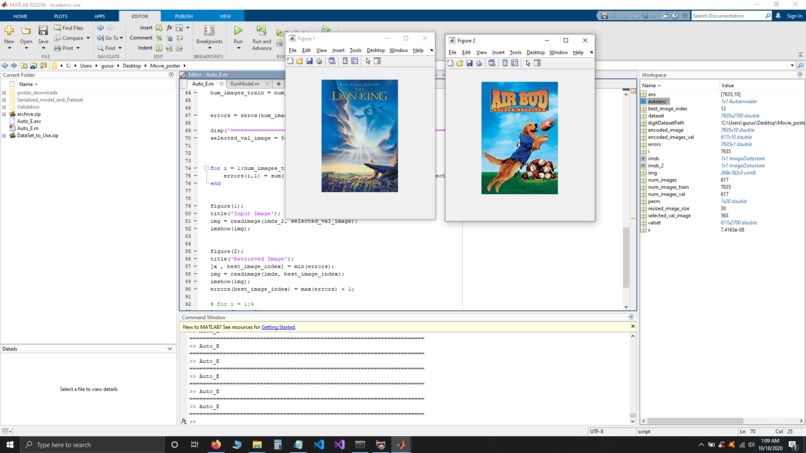The image size is (806, 453).
Task: Click Insert Legend icon in Figure 2 toolbar
Action: pyautogui.click(x=515, y=63)
